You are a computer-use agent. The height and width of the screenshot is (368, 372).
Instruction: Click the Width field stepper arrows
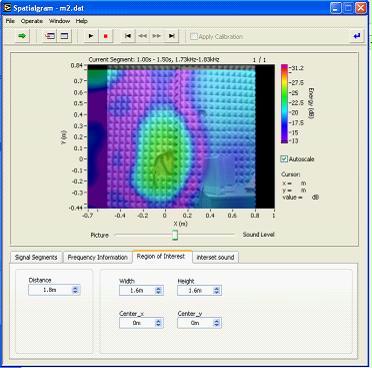point(158,290)
